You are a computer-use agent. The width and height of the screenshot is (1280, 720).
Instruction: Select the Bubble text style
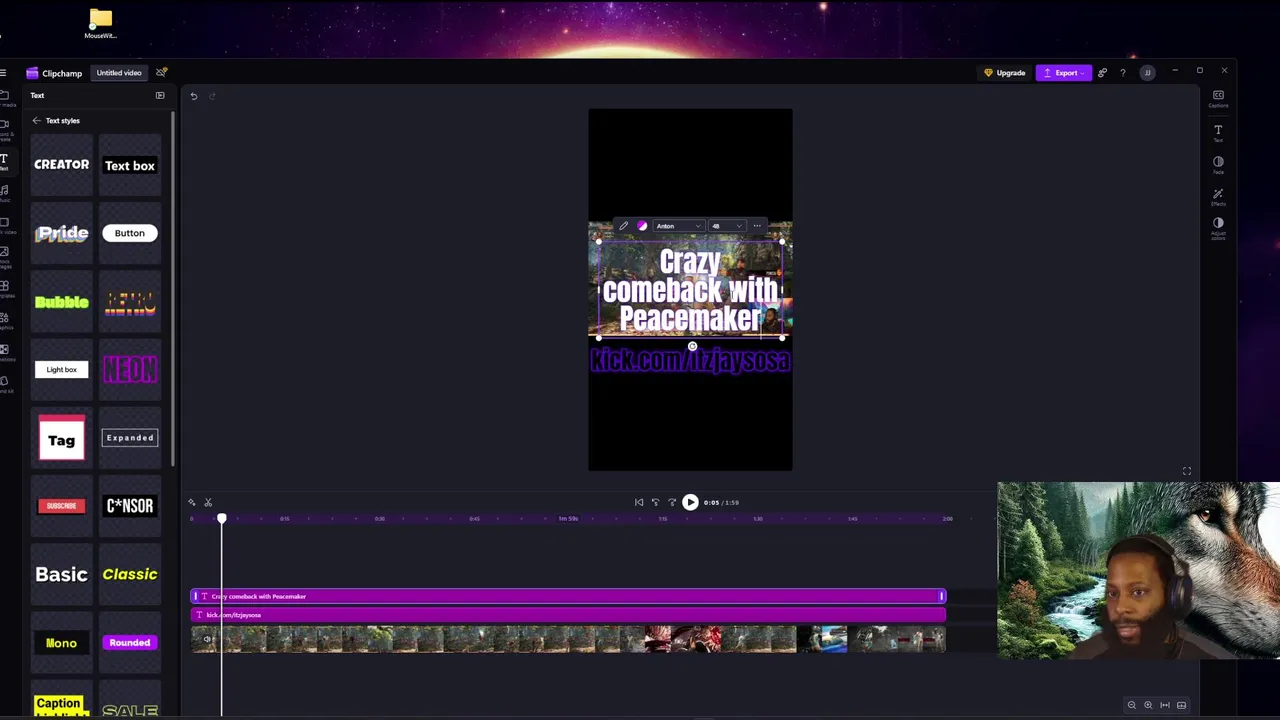click(62, 301)
